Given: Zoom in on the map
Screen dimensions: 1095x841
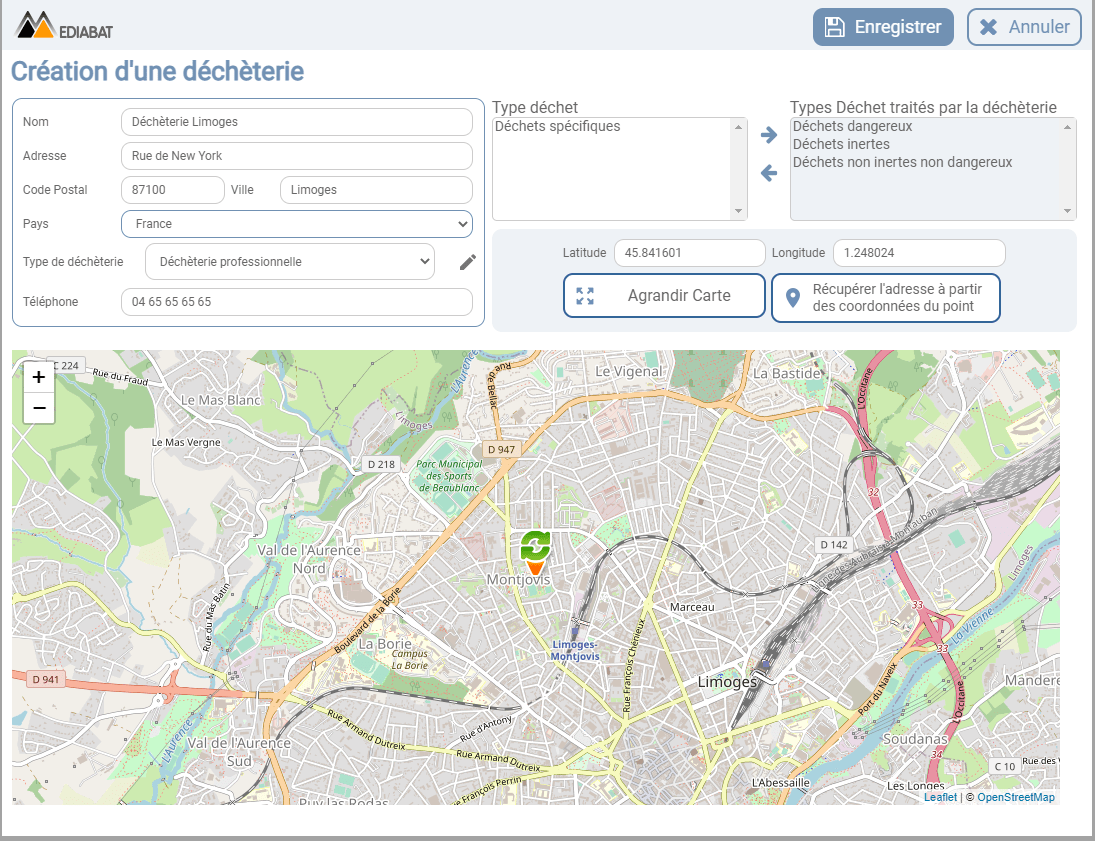Looking at the screenshot, I should [x=39, y=377].
